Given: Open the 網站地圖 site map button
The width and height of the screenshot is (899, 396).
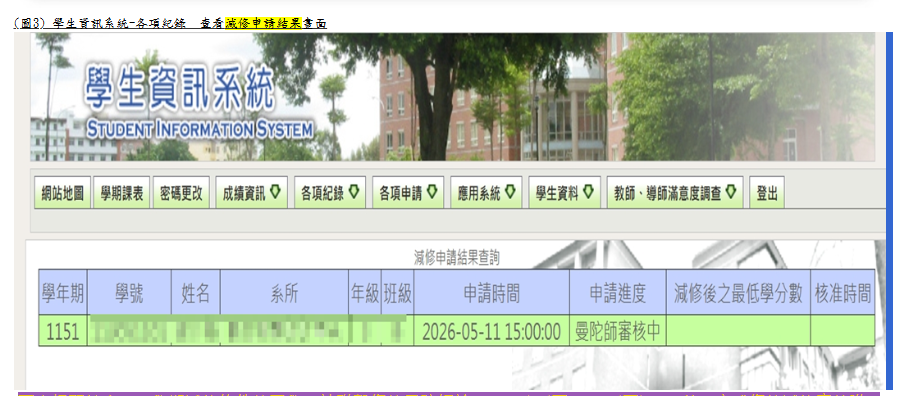Looking at the screenshot, I should (62, 193).
